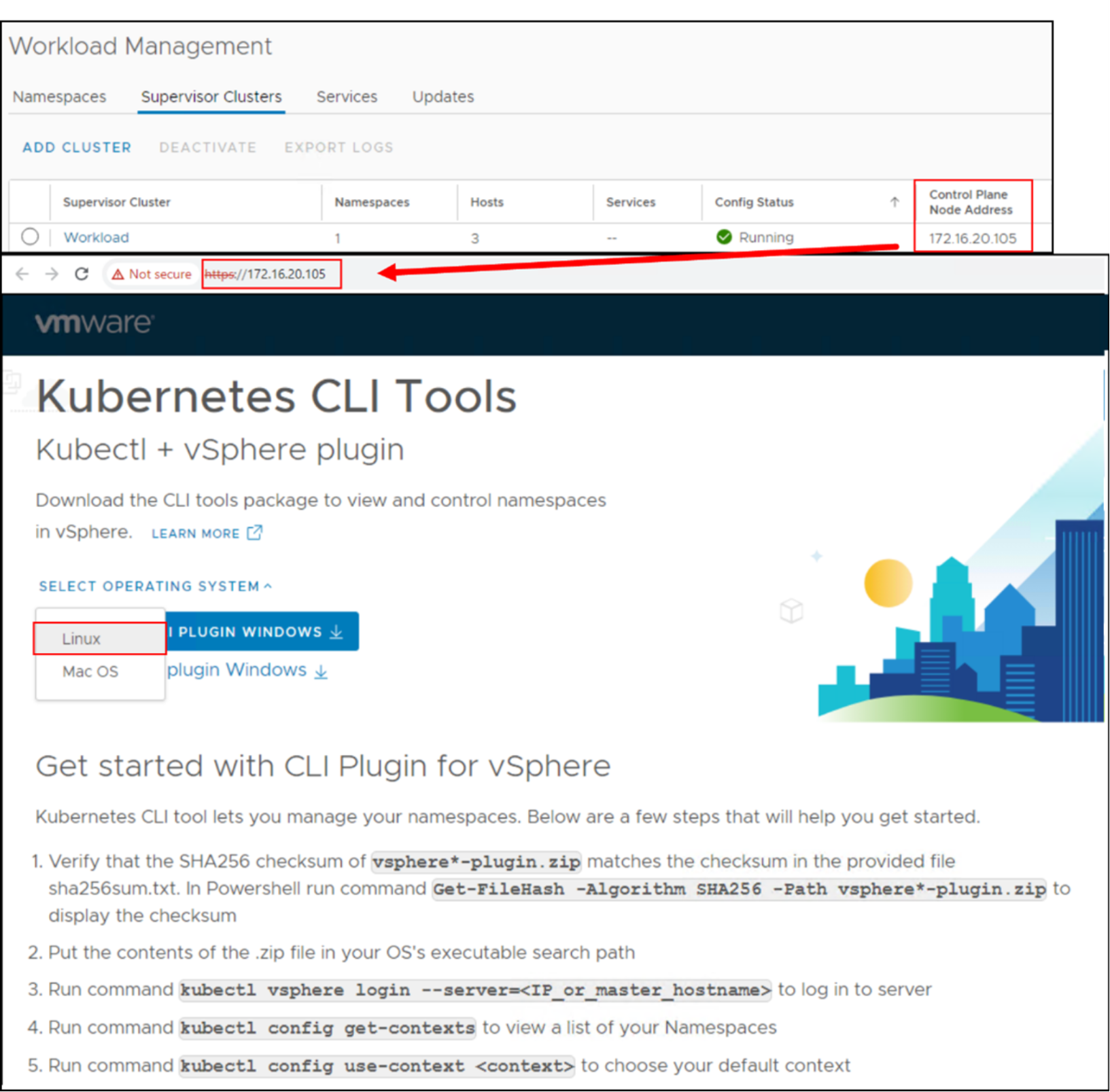
Task: Open the Namespaces tab
Action: click(59, 96)
